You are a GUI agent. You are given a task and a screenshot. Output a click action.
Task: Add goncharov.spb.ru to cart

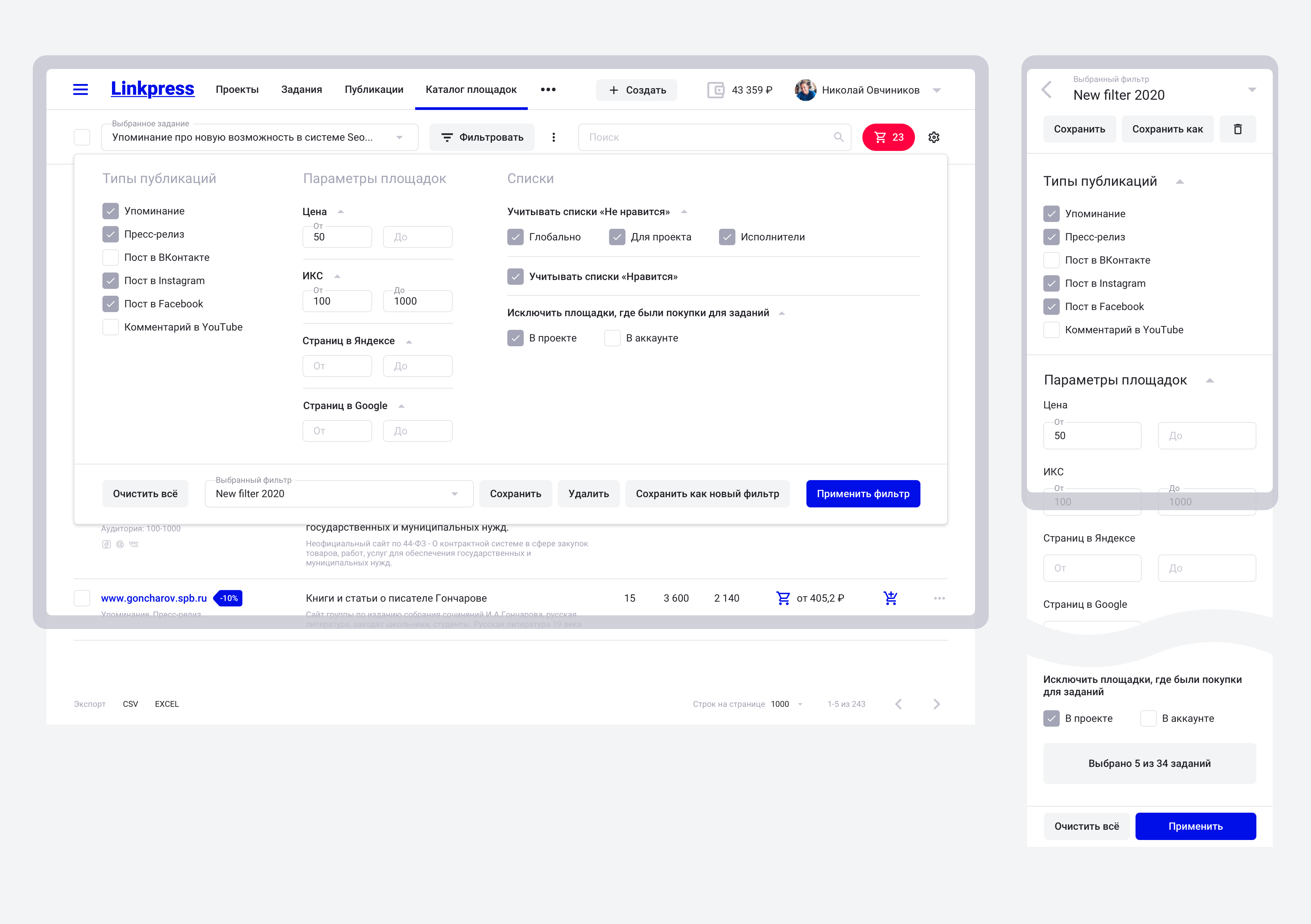[890, 598]
